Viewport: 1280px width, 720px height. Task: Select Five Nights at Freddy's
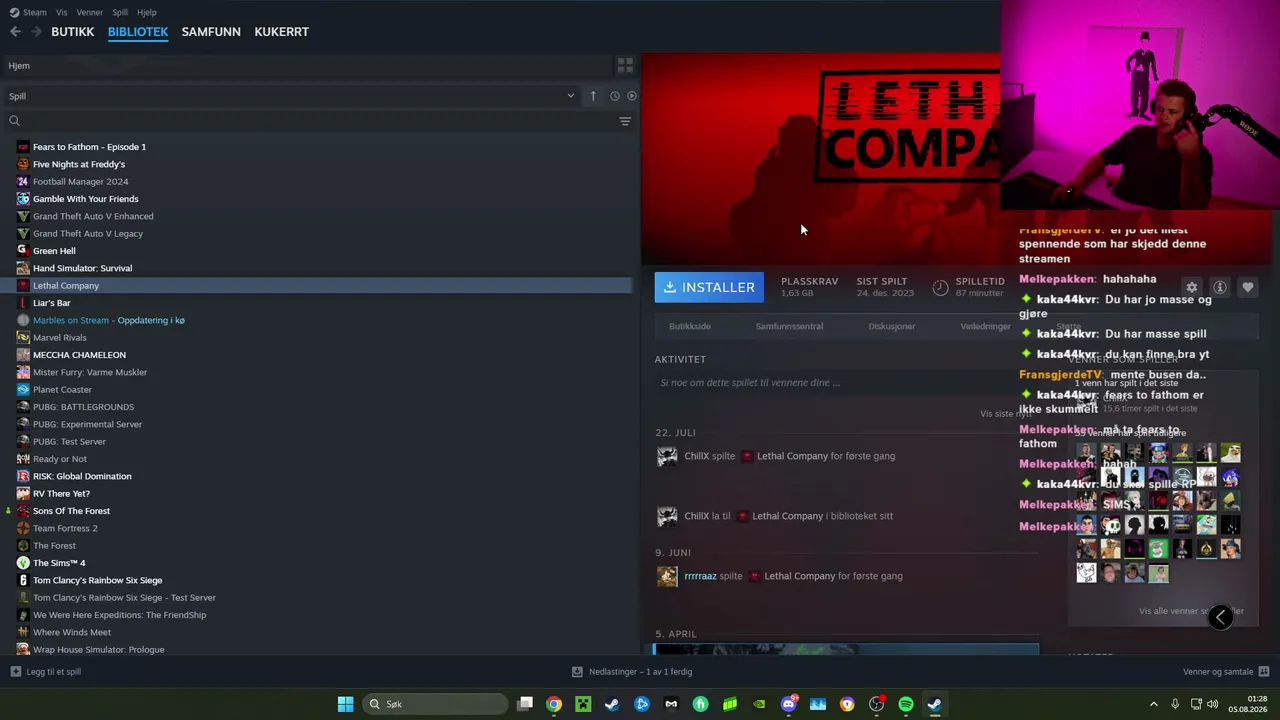point(79,164)
